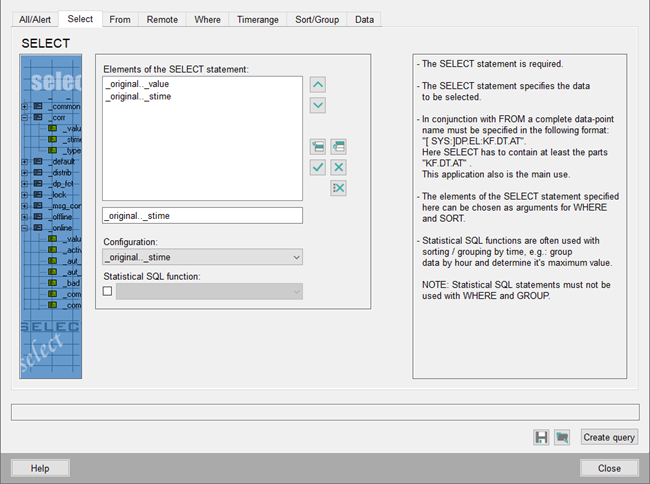Click the Help button

[40, 468]
